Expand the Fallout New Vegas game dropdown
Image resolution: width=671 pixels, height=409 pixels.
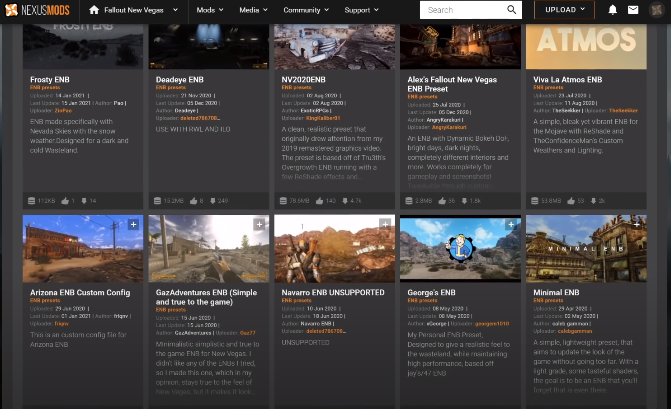click(x=175, y=10)
